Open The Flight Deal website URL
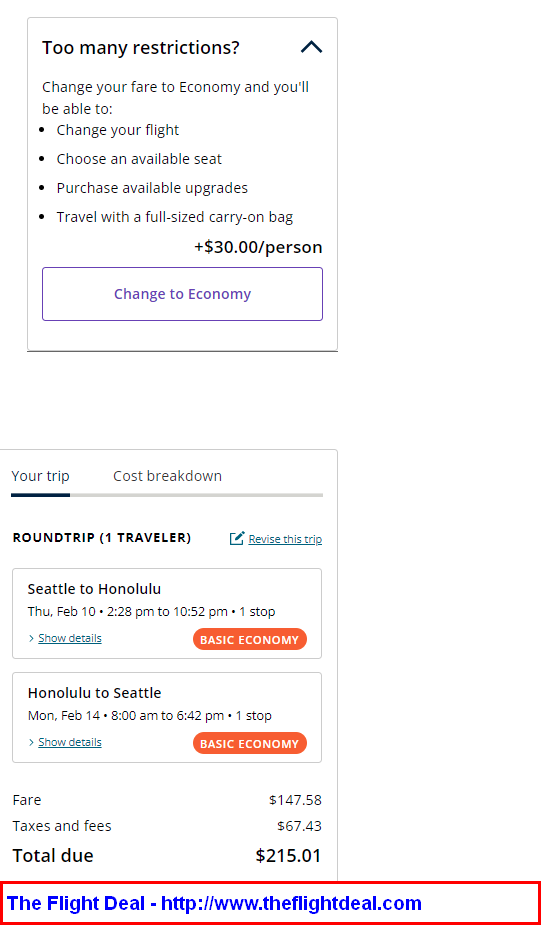This screenshot has height=925, width=541. 291,903
